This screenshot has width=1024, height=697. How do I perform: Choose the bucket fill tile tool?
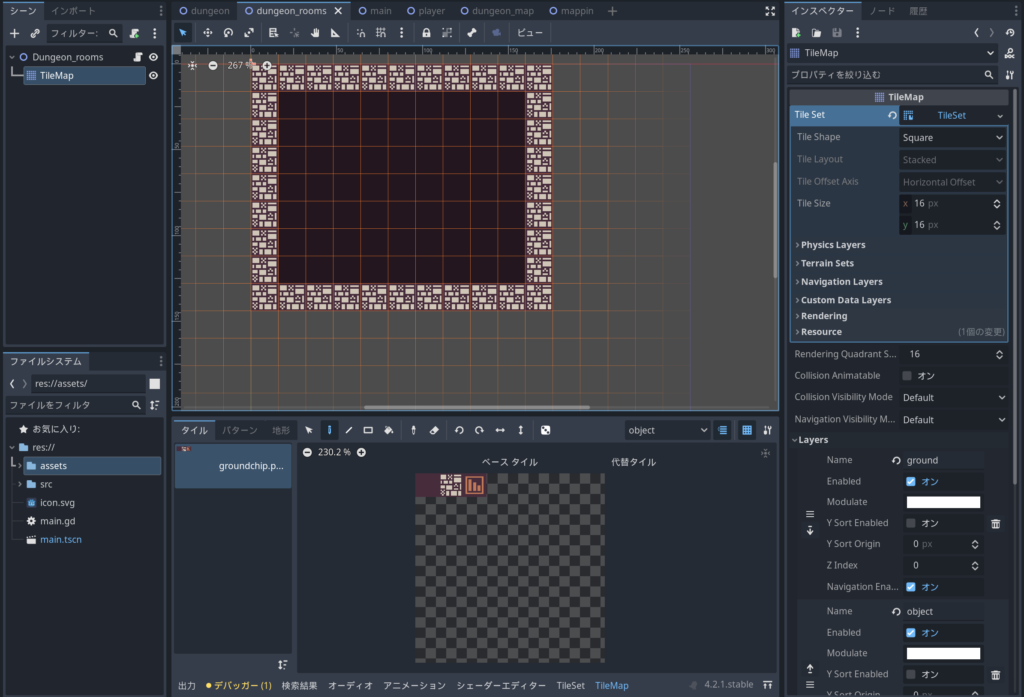pos(388,430)
